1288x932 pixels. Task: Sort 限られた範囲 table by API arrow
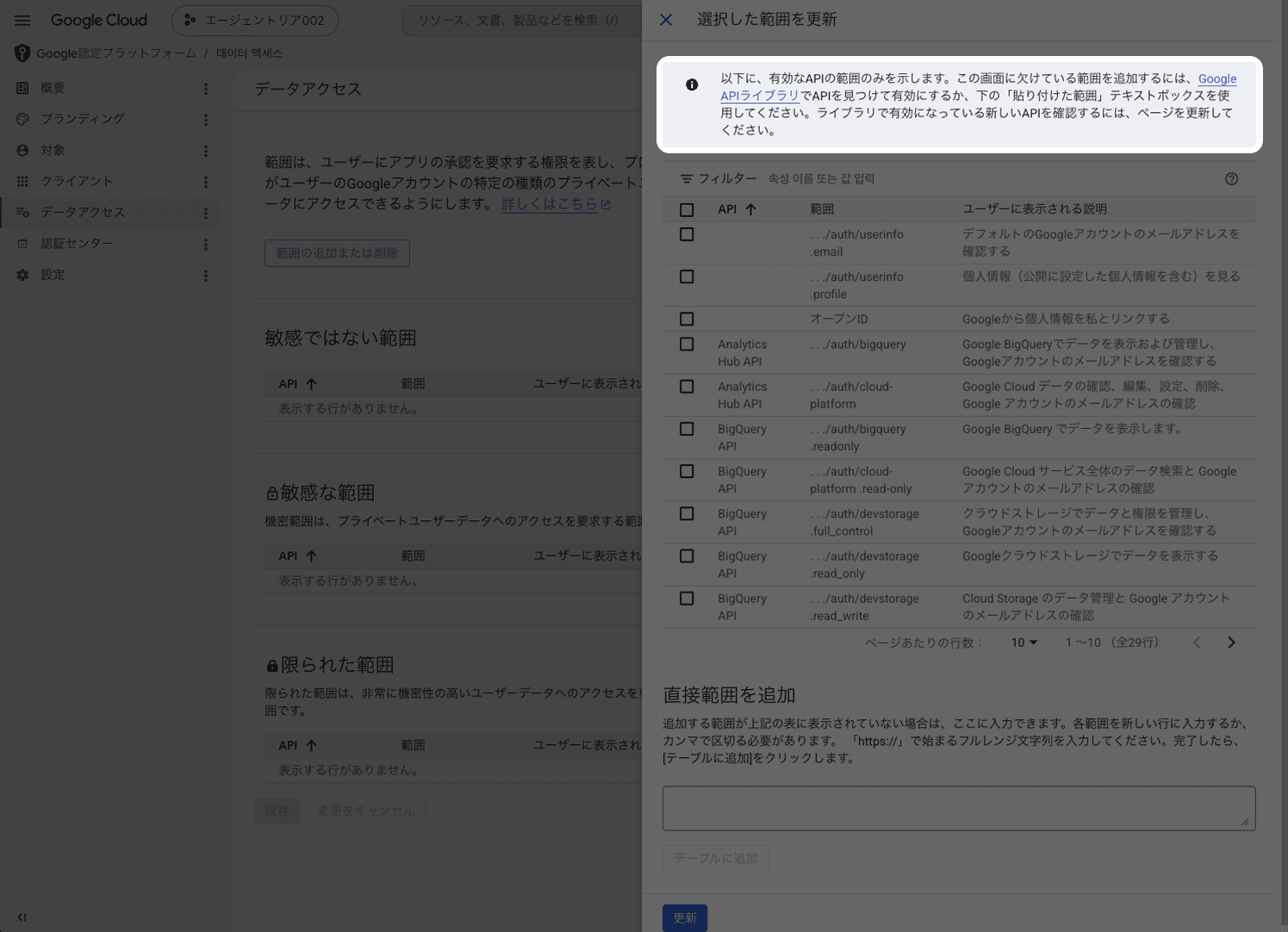click(311, 746)
